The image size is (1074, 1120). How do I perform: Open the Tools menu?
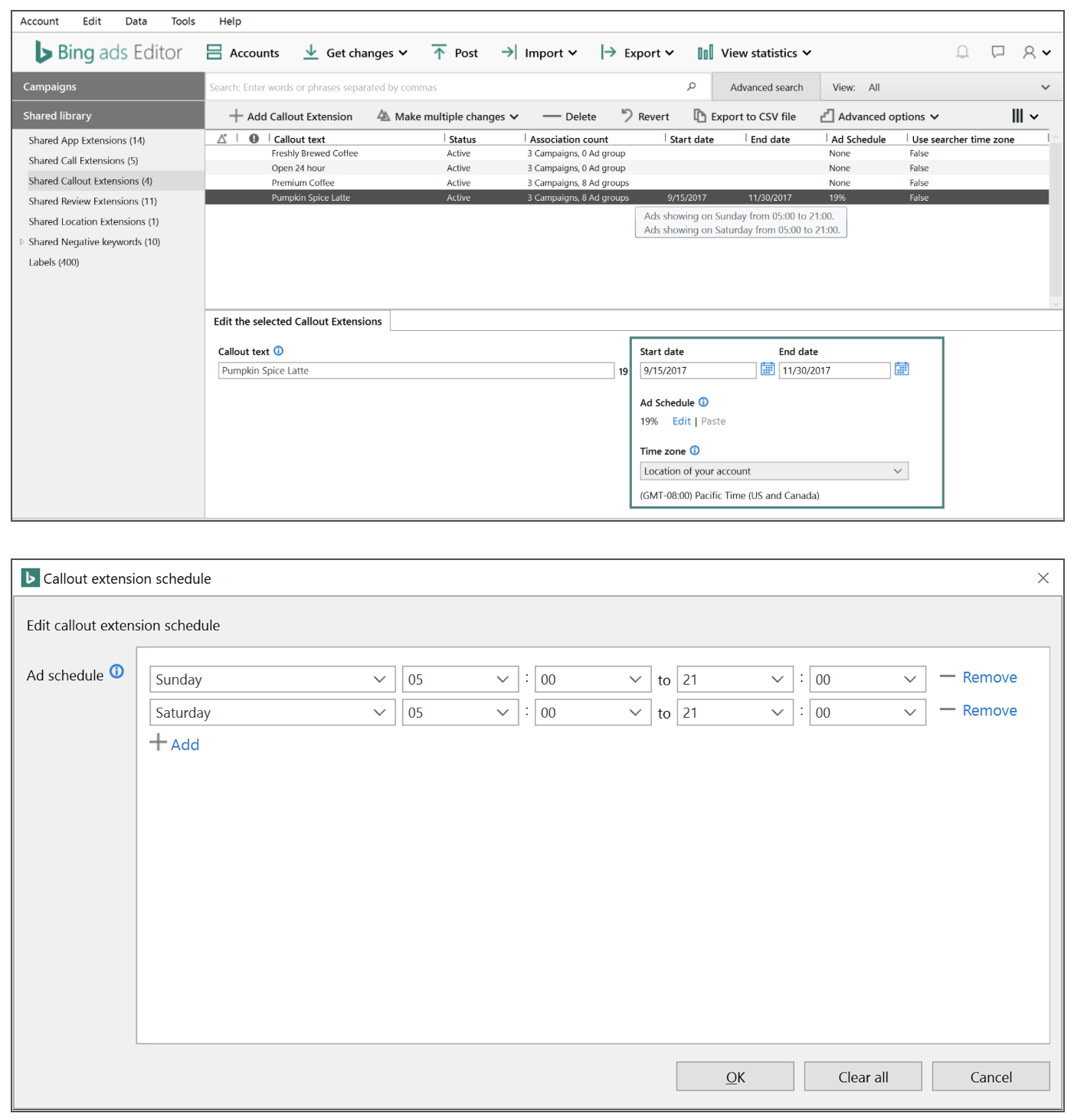pyautogui.click(x=182, y=21)
